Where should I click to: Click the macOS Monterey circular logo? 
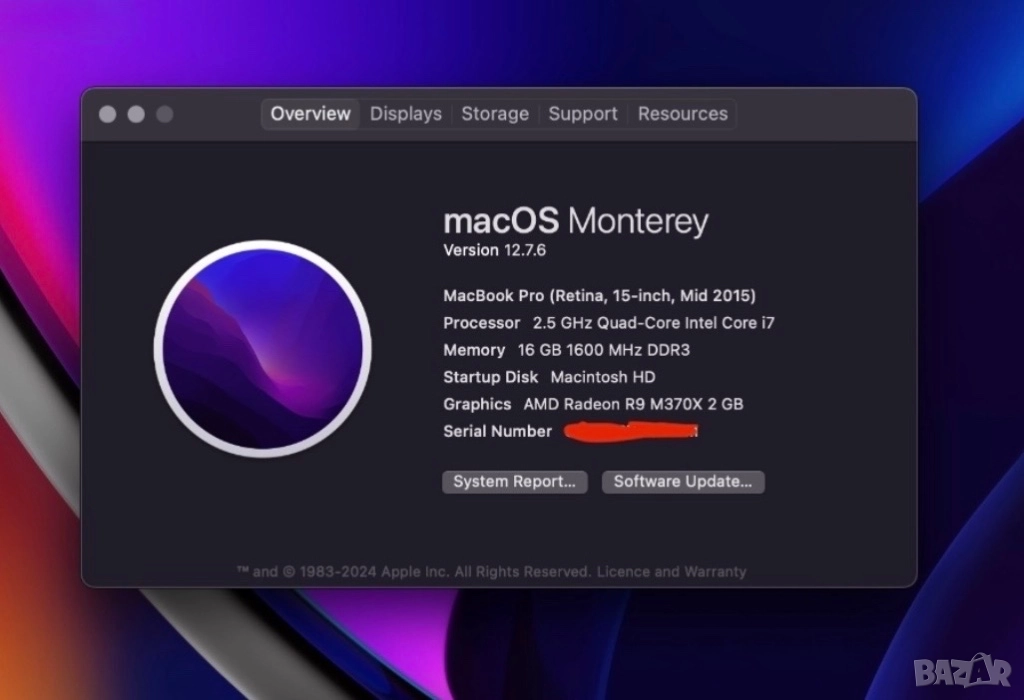pos(262,348)
